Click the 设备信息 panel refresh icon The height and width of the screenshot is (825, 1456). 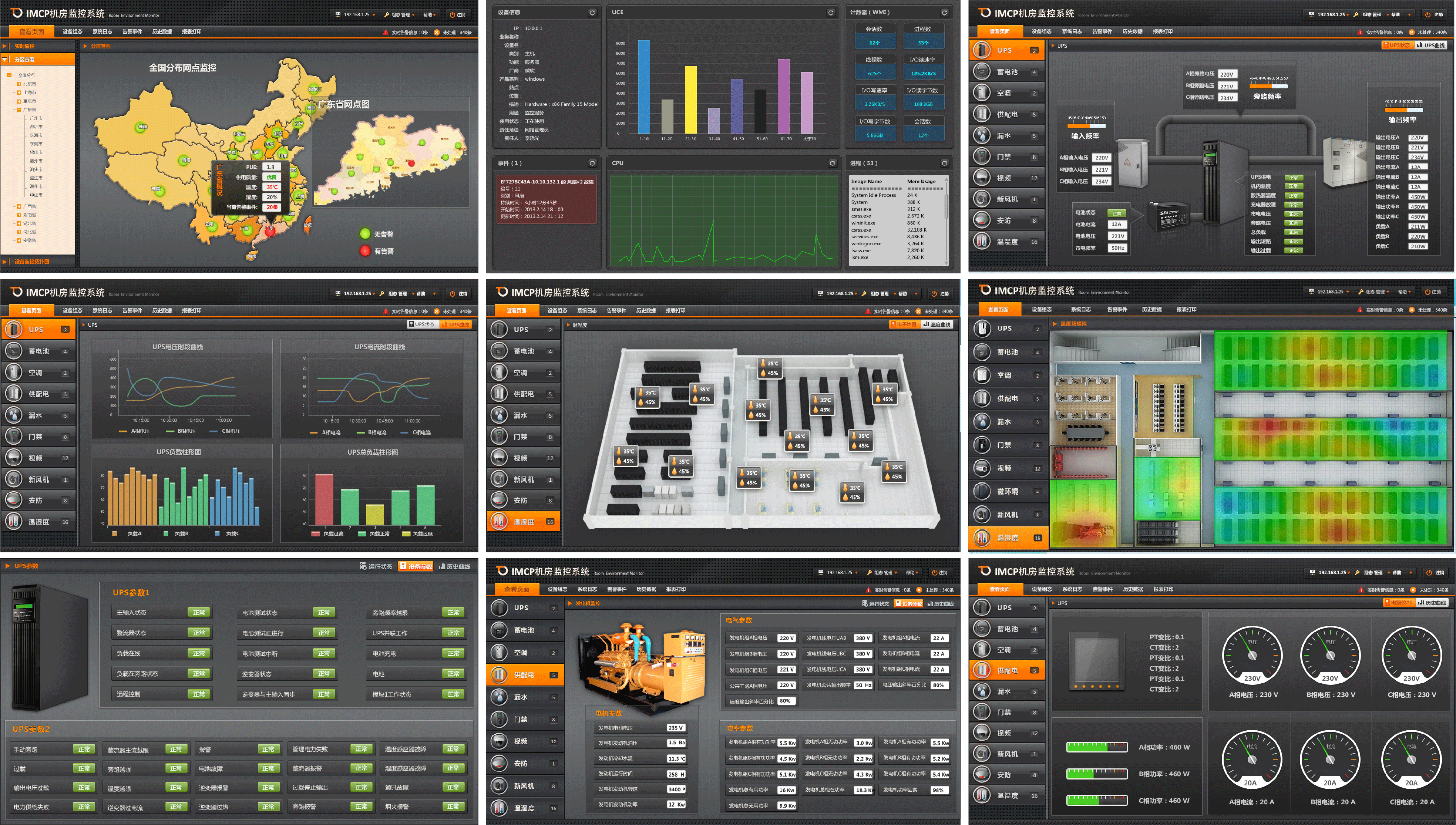(x=592, y=13)
